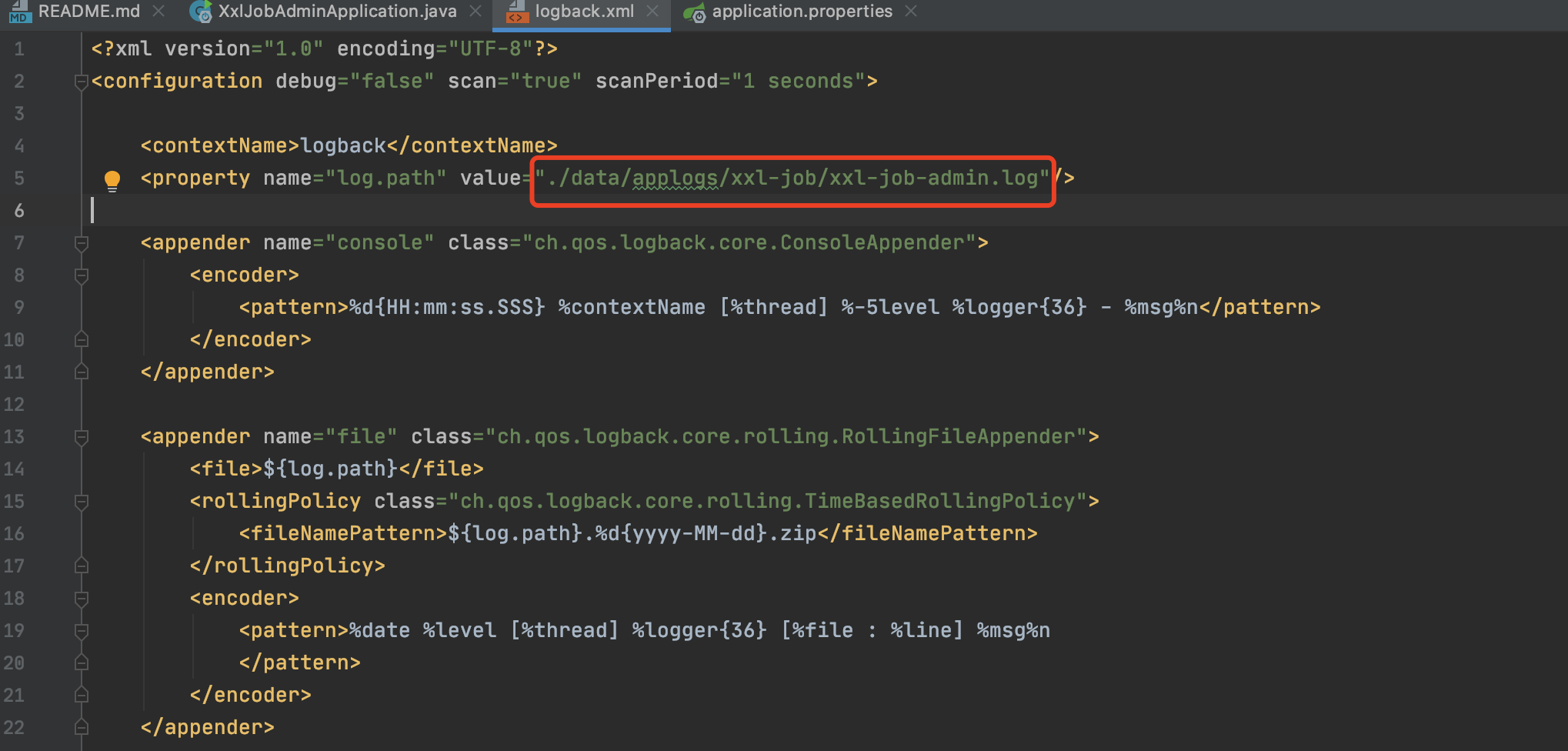Click the '%date %level' pattern on line 19
Screen dimensions: 1568x751
click(x=422, y=631)
